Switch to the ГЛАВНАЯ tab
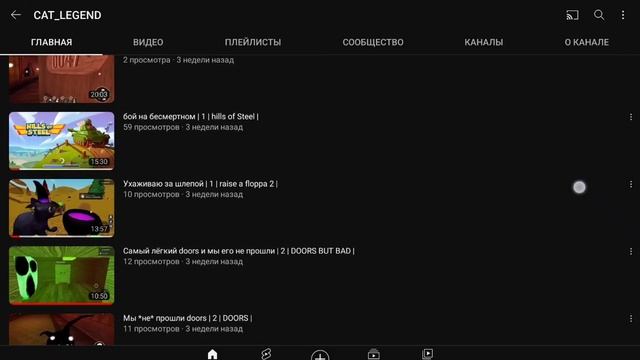This screenshot has width=640, height=360. tap(51, 42)
